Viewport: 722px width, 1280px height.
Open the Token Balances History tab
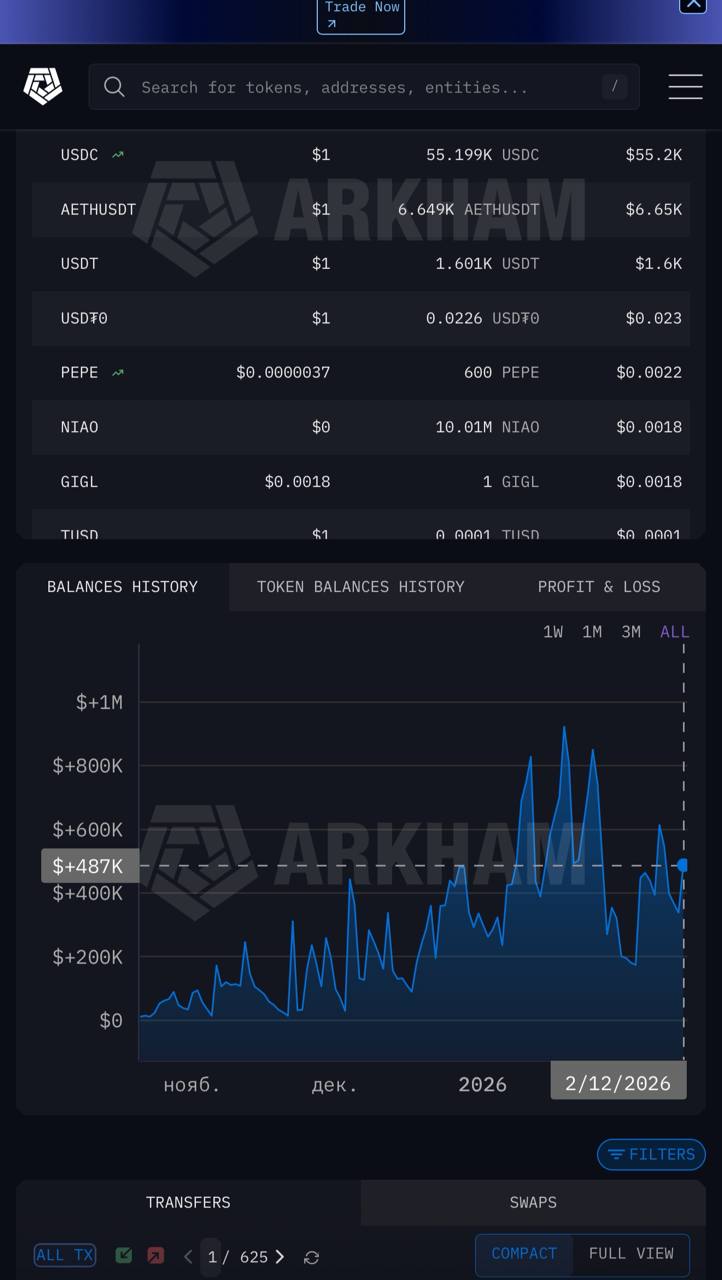coord(360,587)
